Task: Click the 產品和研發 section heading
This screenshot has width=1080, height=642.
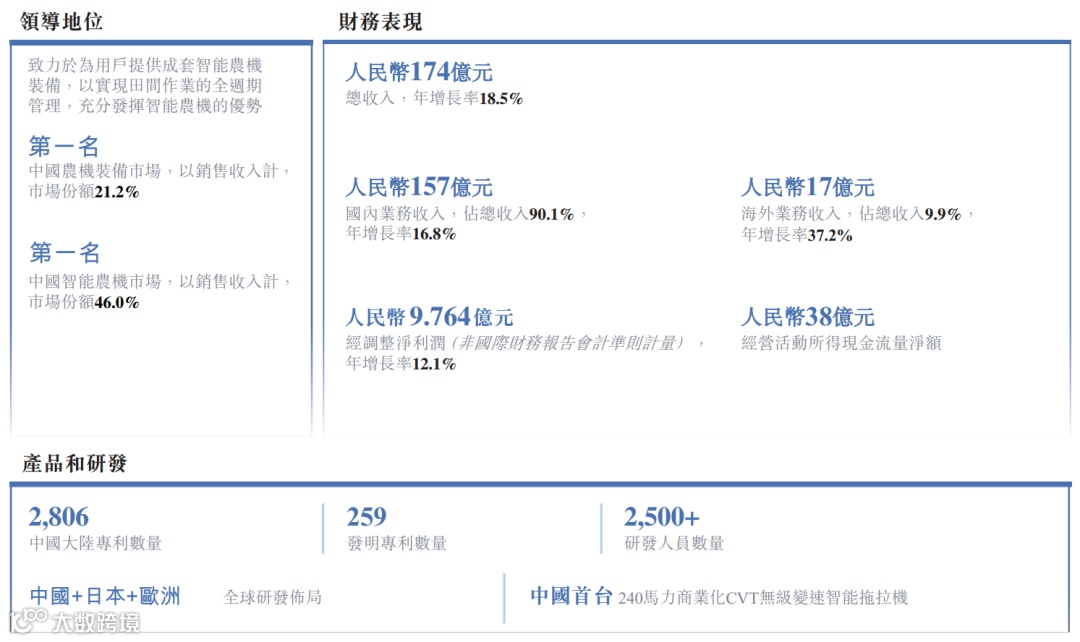Action: pos(74,463)
